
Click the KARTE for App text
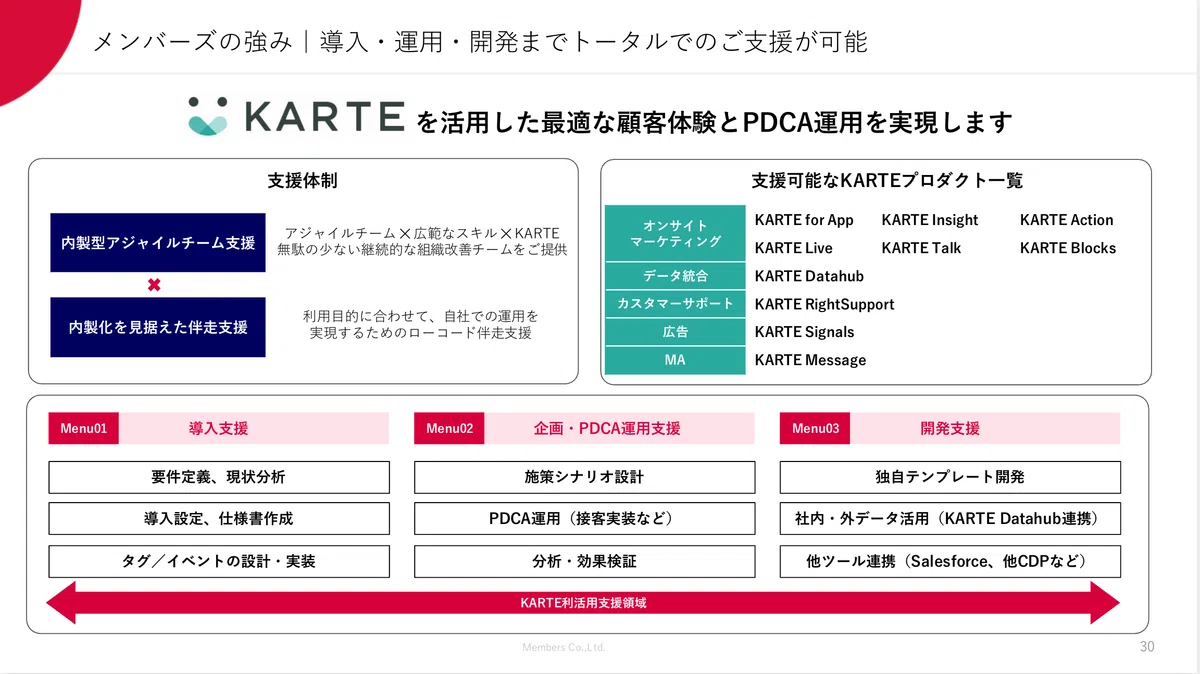[804, 220]
